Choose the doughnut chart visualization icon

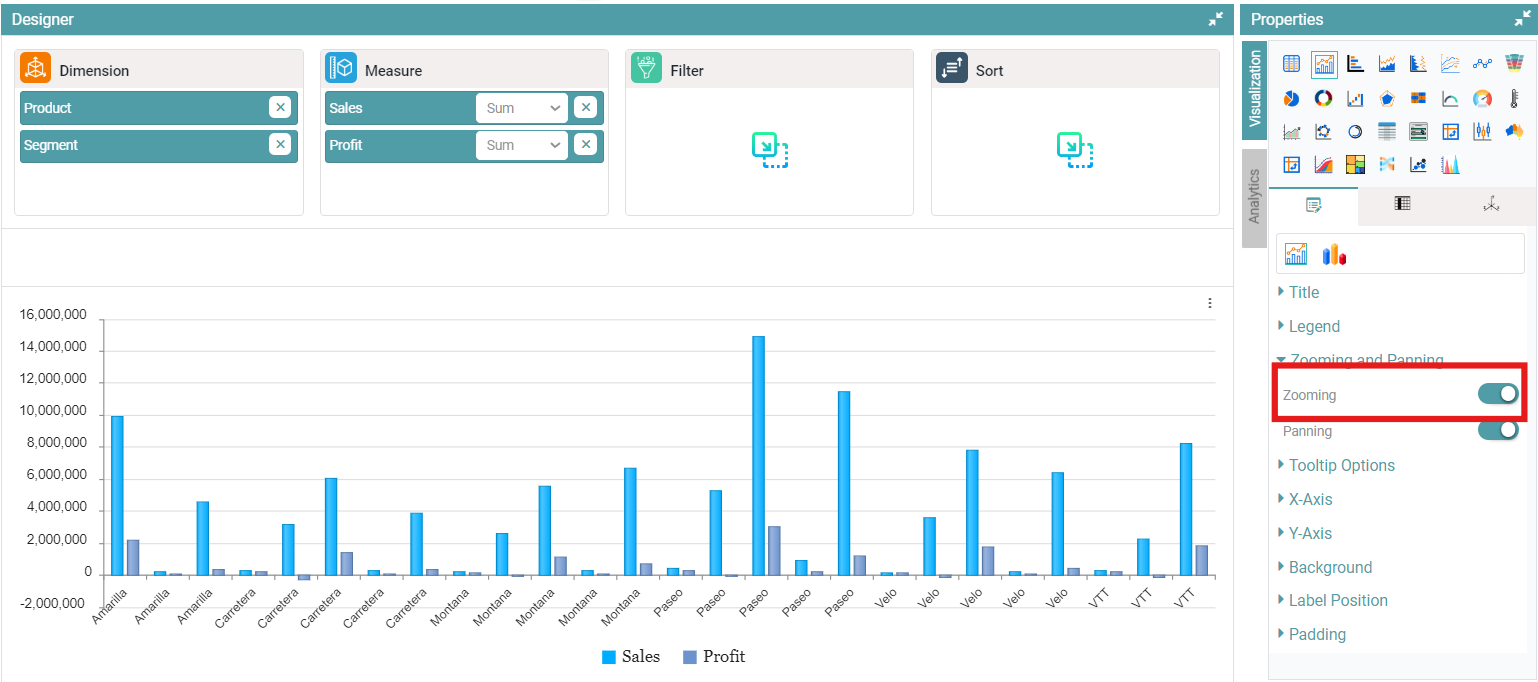point(1323,98)
